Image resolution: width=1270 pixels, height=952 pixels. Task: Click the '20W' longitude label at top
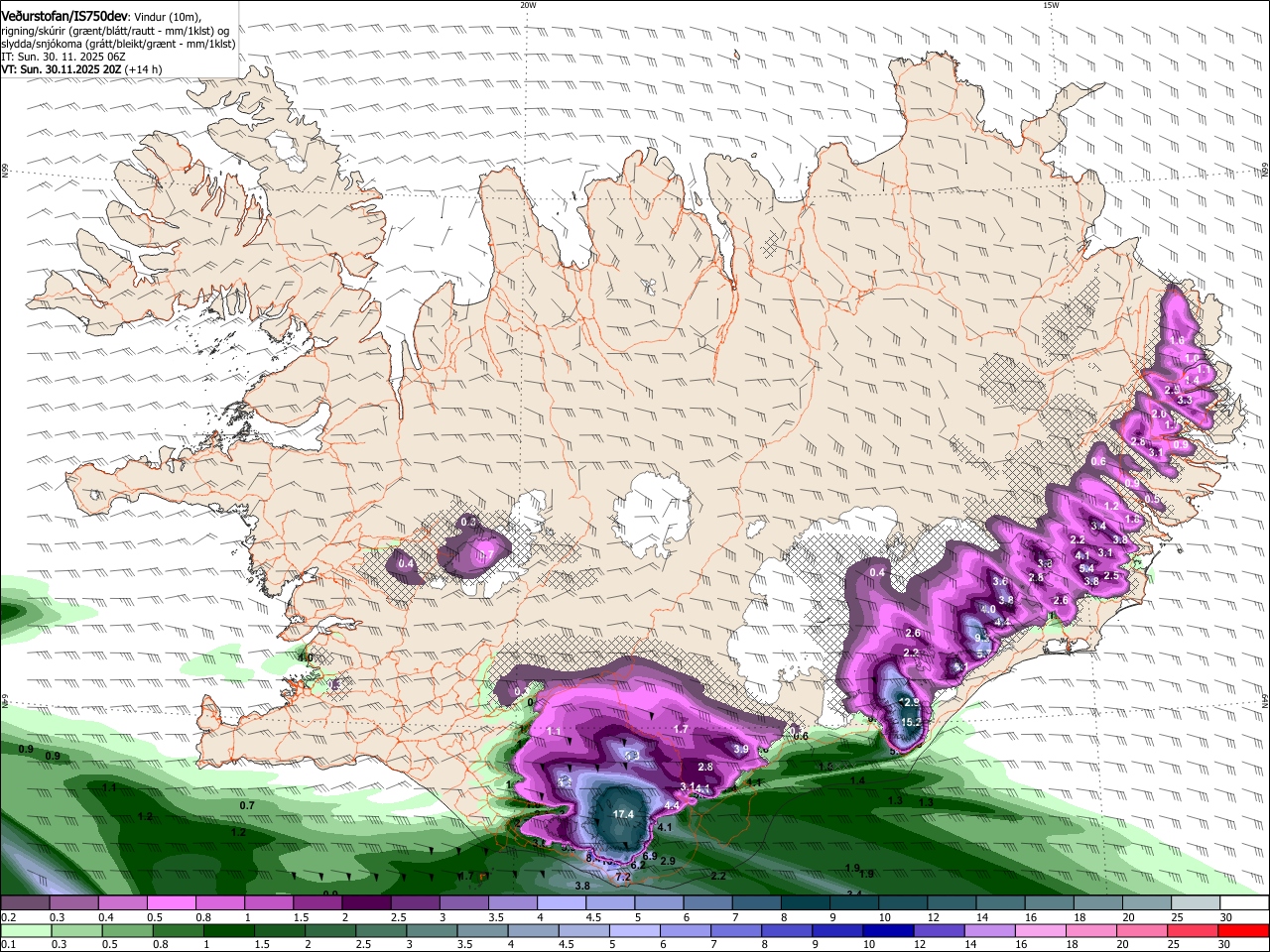pos(528,5)
